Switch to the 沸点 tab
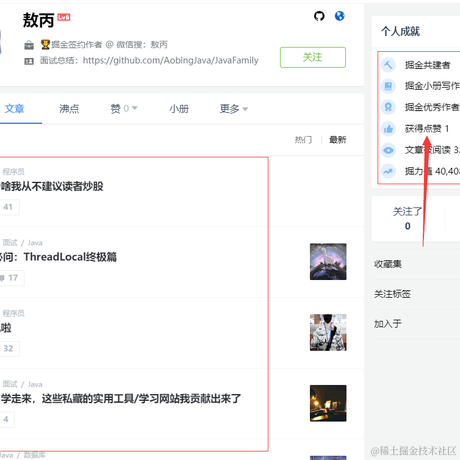The height and width of the screenshot is (460, 460). (69, 109)
